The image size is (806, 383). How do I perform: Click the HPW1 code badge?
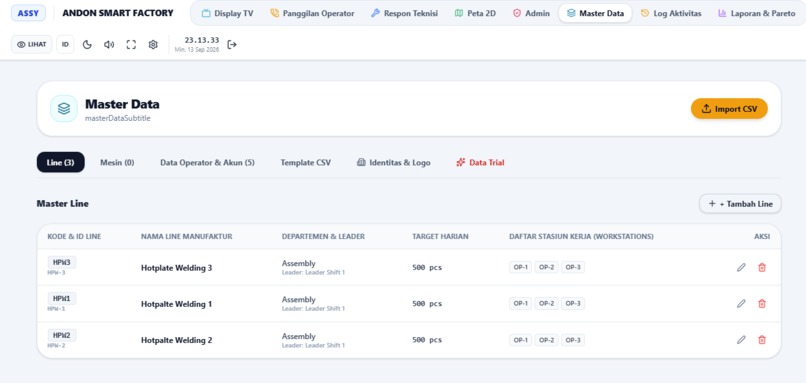pos(62,299)
